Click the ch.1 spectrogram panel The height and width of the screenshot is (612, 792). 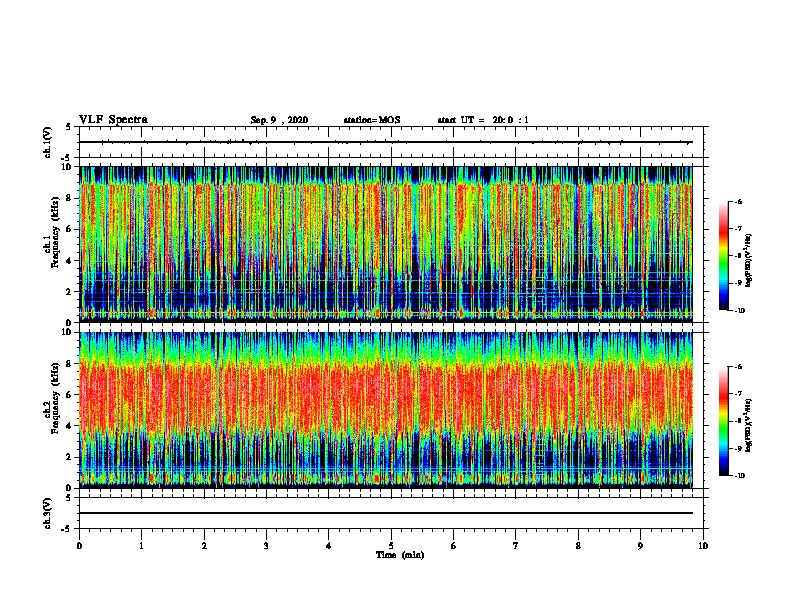tap(386, 244)
